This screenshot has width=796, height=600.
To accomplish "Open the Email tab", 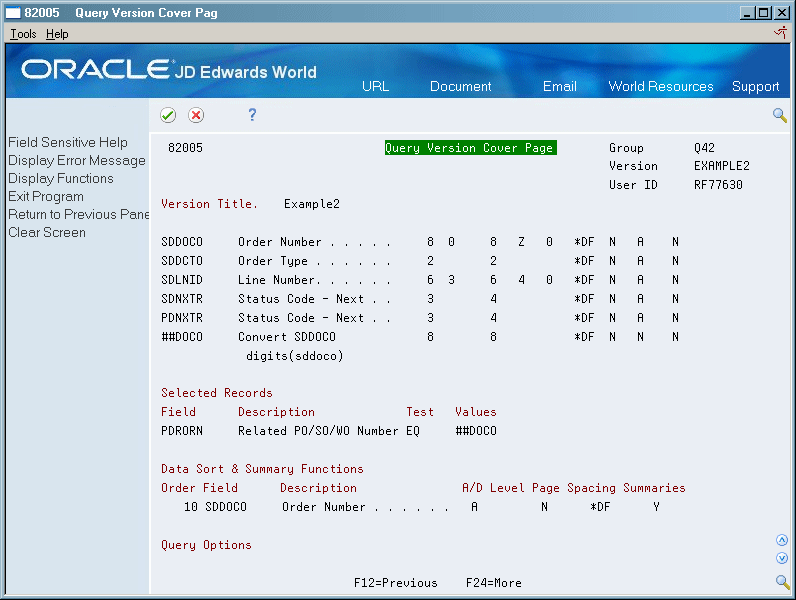I will [x=559, y=86].
